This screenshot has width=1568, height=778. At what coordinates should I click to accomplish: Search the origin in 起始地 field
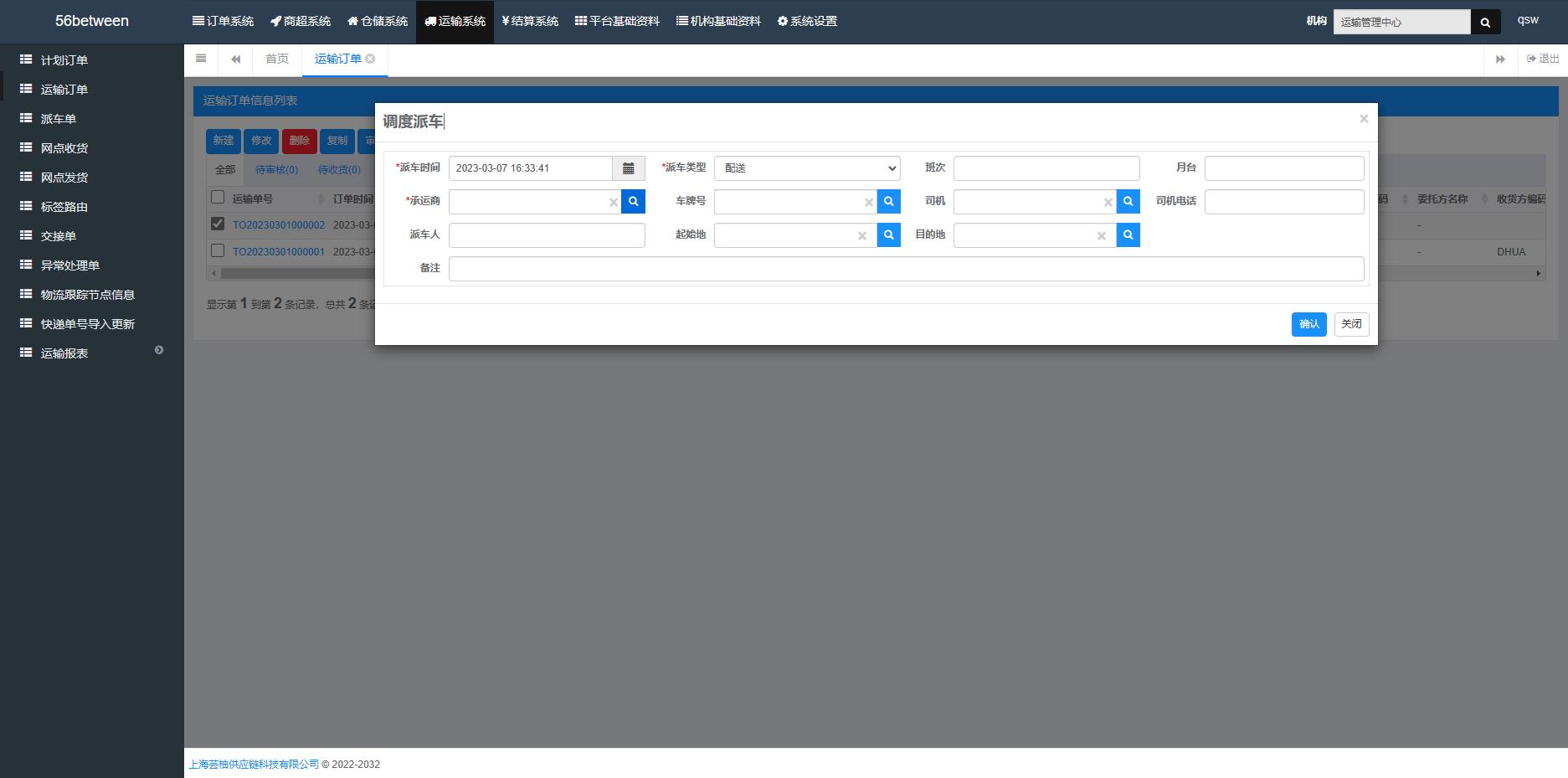point(889,235)
